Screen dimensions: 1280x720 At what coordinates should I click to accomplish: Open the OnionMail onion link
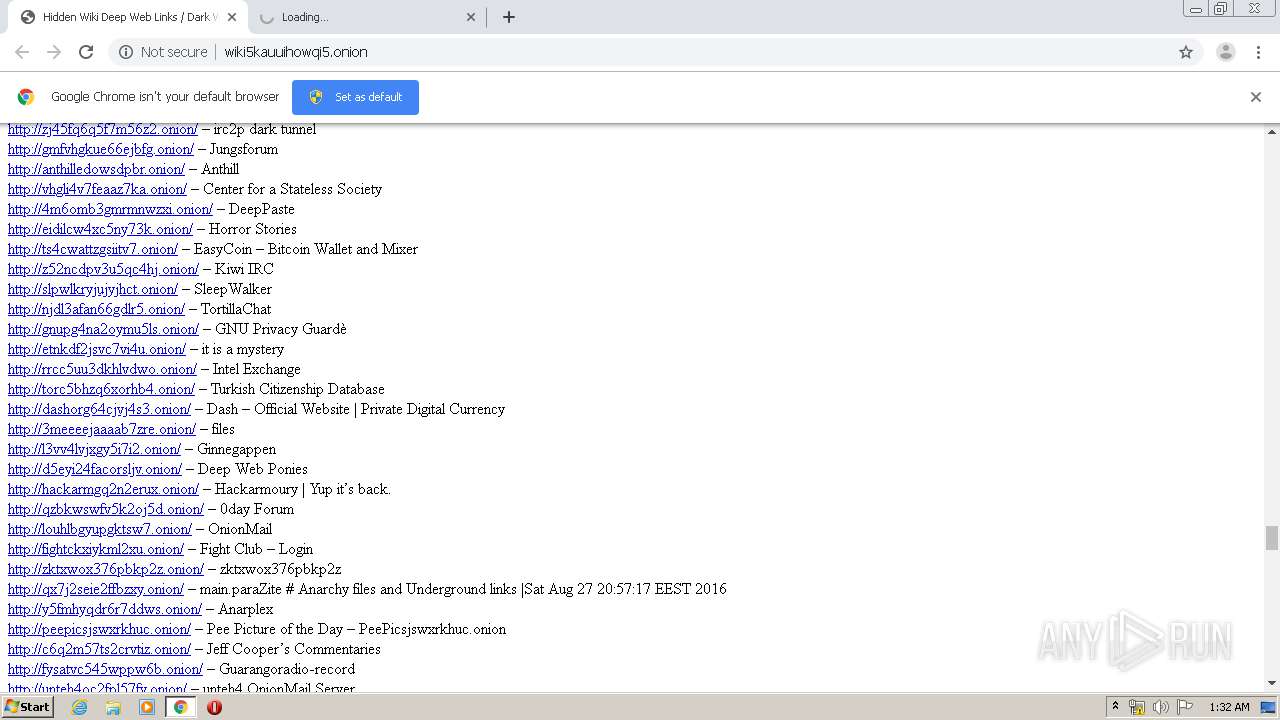[x=100, y=529]
